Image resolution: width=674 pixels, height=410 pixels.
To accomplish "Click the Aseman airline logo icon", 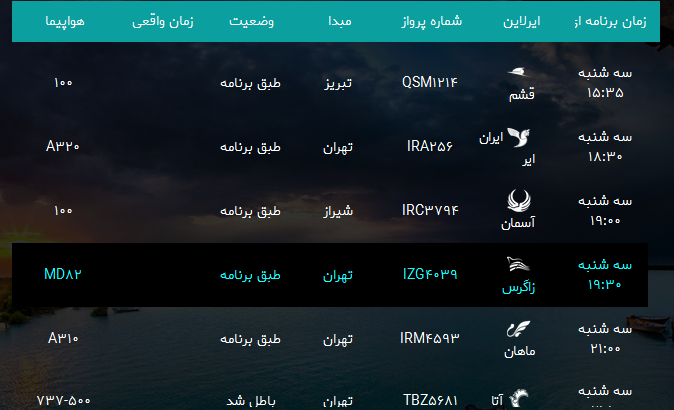I will click(519, 201).
